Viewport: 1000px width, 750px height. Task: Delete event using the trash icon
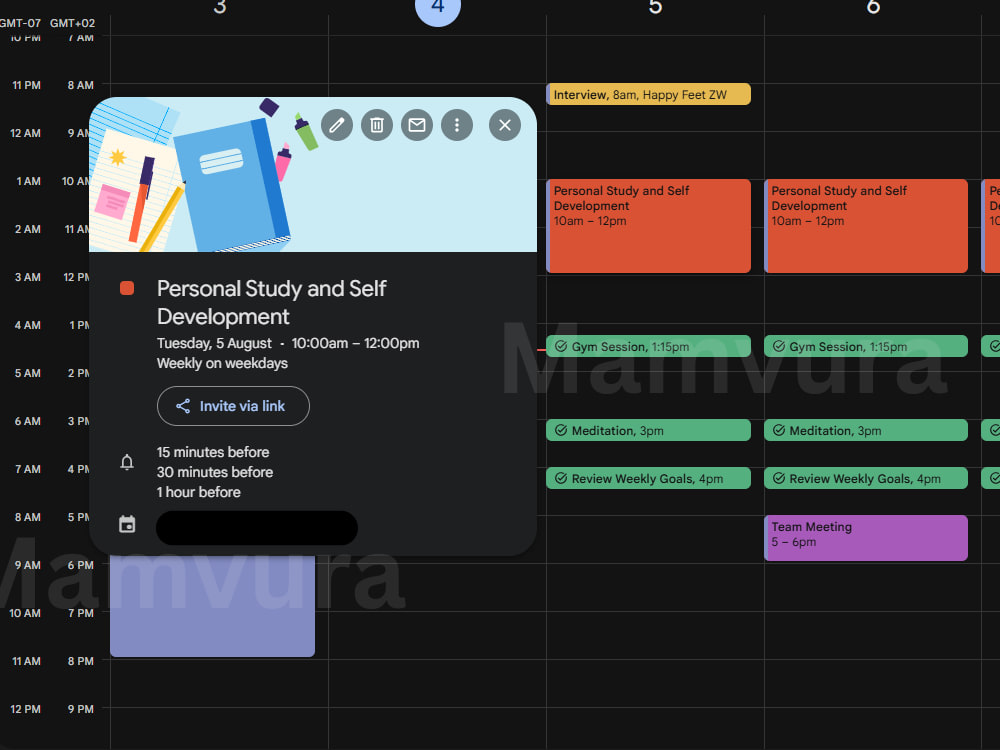(377, 125)
